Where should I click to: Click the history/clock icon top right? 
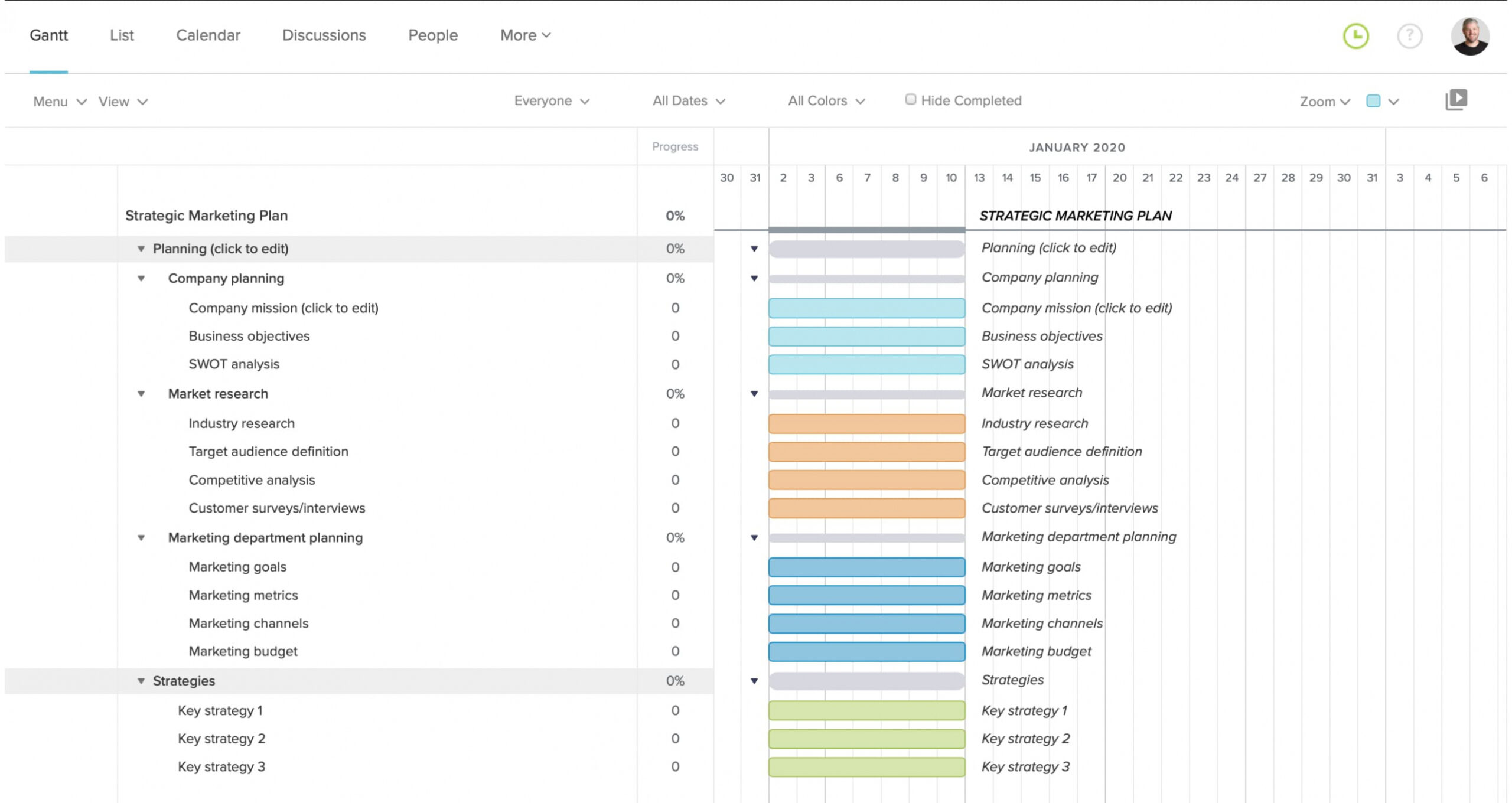(1356, 35)
